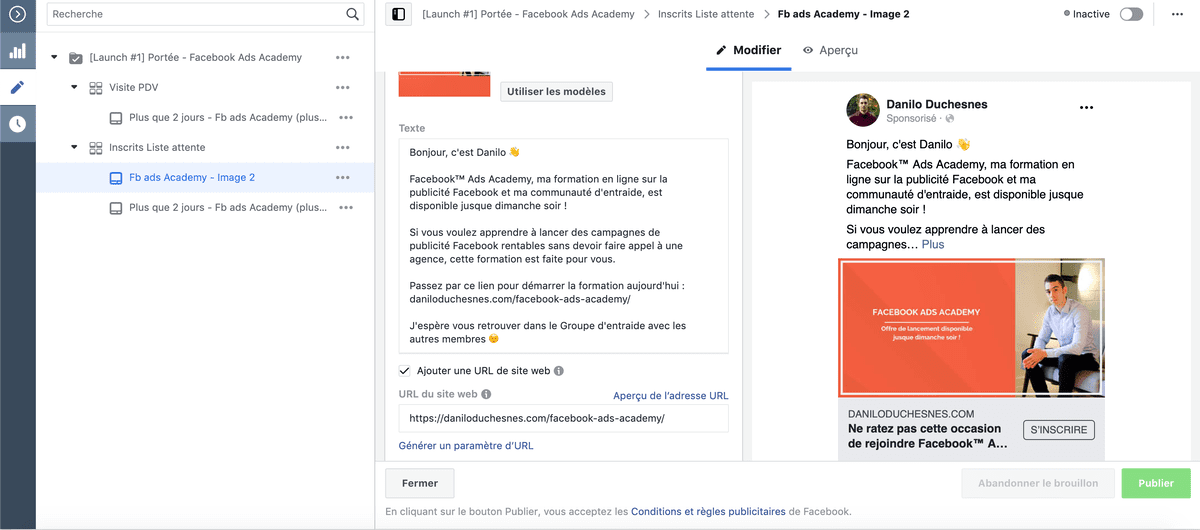
Task: Open the ad preview three-dot menu
Action: coord(1086,107)
